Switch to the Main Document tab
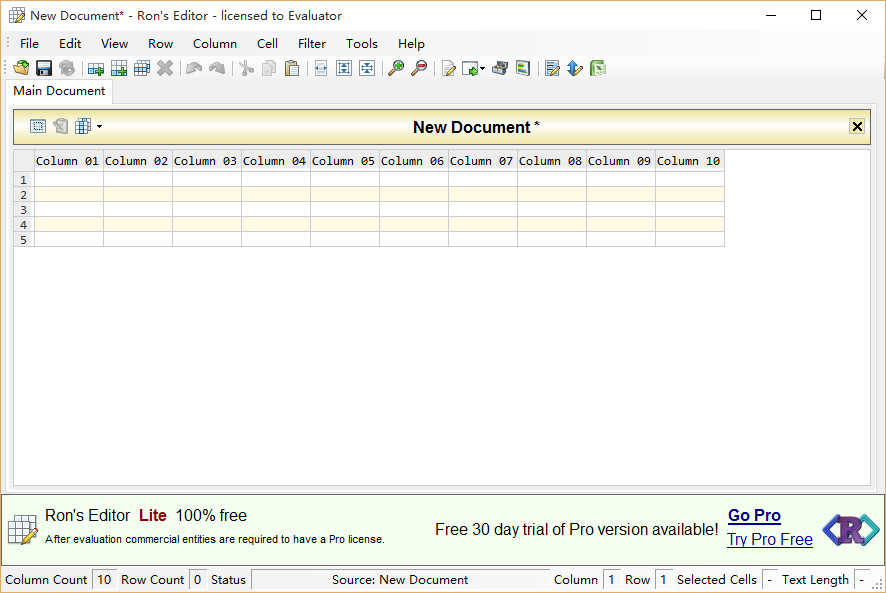 [59, 91]
